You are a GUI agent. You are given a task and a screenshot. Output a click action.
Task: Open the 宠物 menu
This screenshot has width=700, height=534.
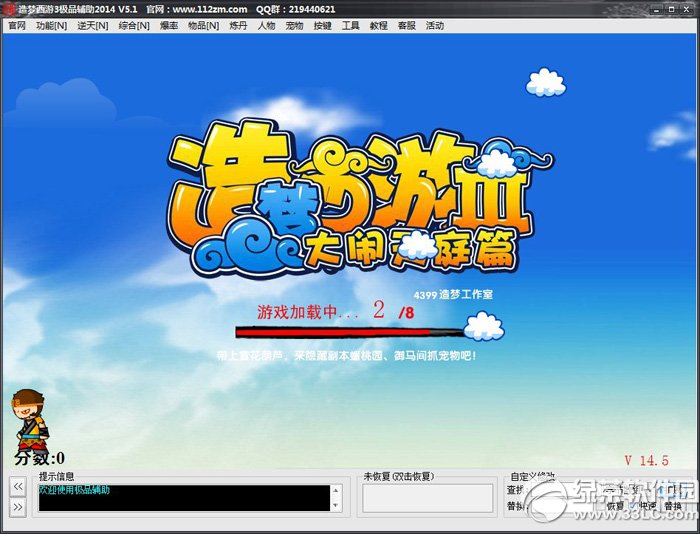[x=294, y=26]
